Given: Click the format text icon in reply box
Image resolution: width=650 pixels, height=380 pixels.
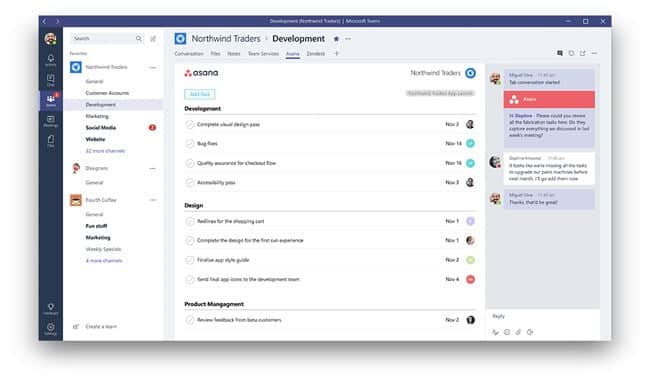Looking at the screenshot, I should [x=495, y=332].
